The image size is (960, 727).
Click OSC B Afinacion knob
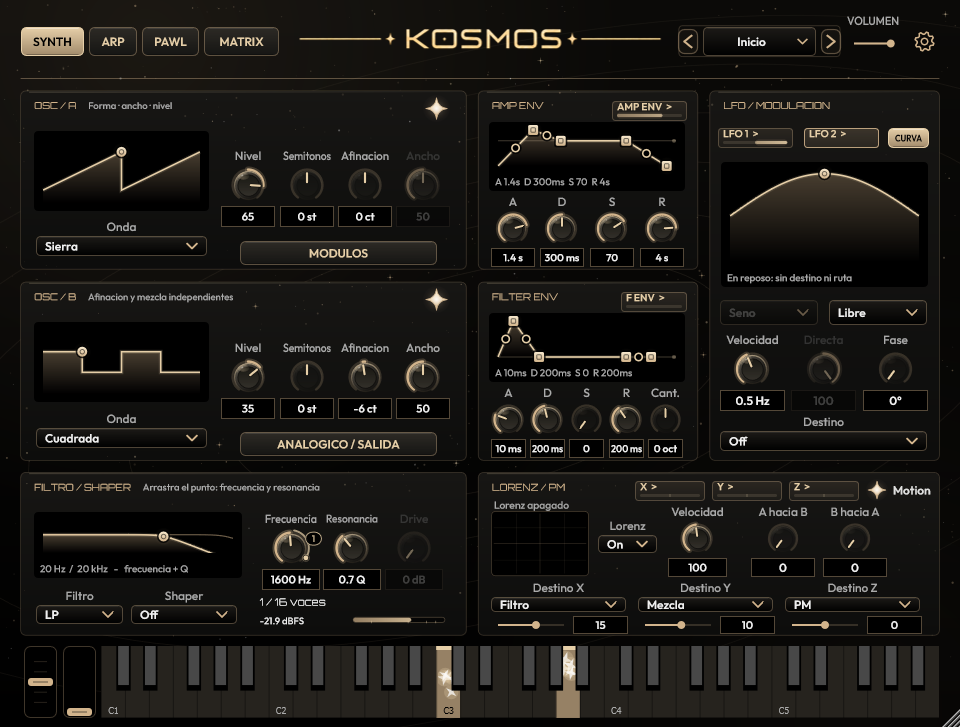click(x=365, y=376)
